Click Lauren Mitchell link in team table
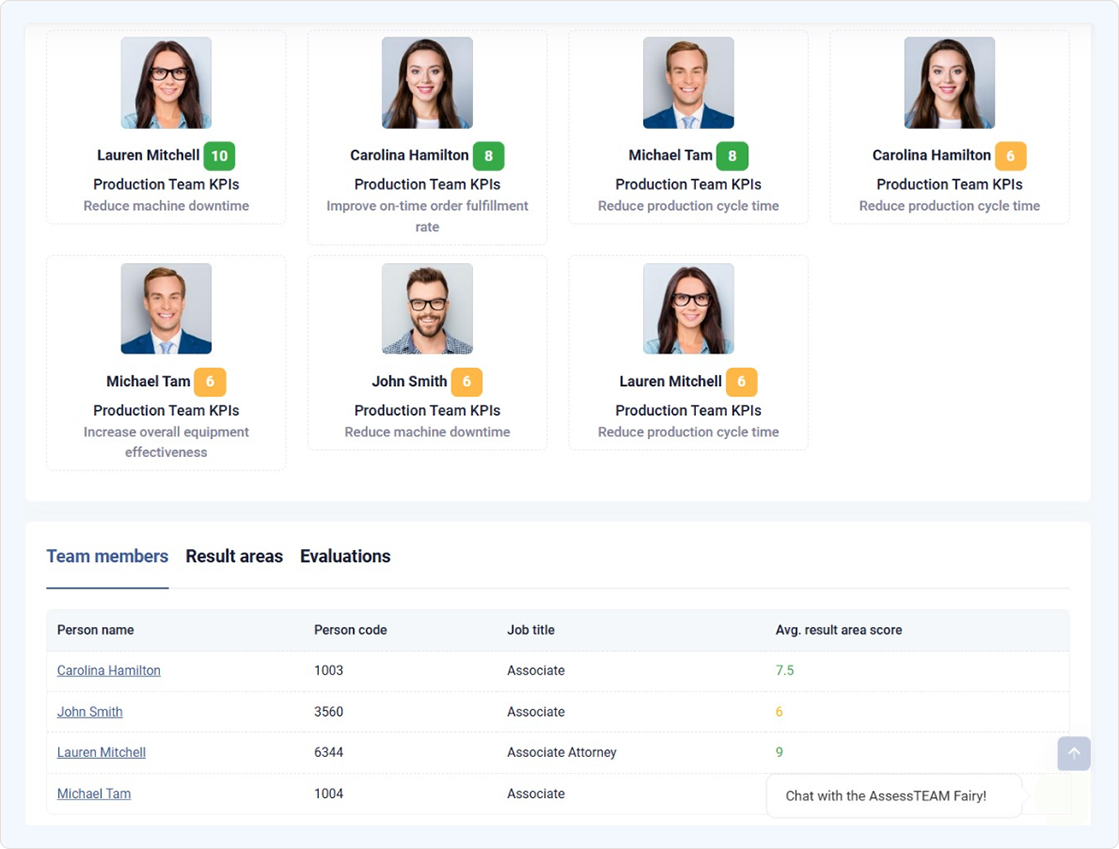This screenshot has height=849, width=1119. click(101, 753)
